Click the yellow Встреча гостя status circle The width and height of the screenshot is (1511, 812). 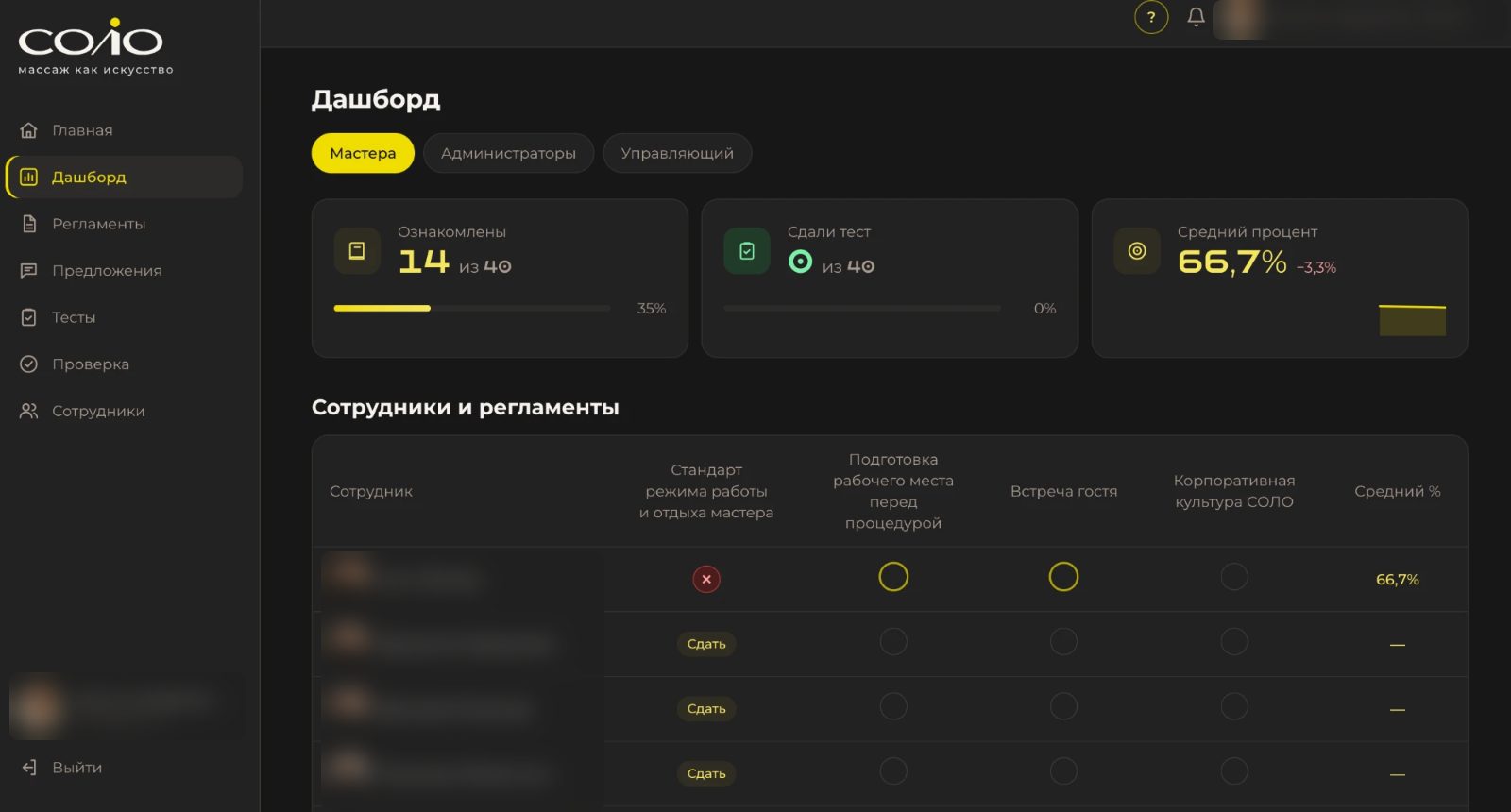click(x=1063, y=576)
